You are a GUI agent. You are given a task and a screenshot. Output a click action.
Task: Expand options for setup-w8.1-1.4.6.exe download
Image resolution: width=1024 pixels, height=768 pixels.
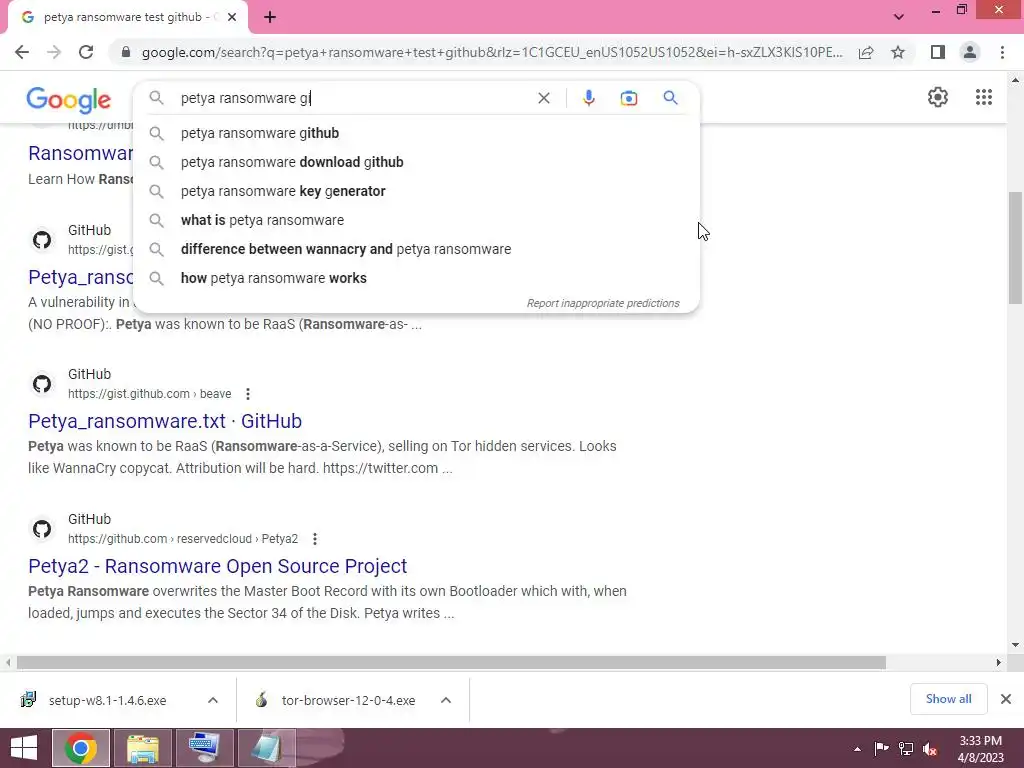pos(213,700)
